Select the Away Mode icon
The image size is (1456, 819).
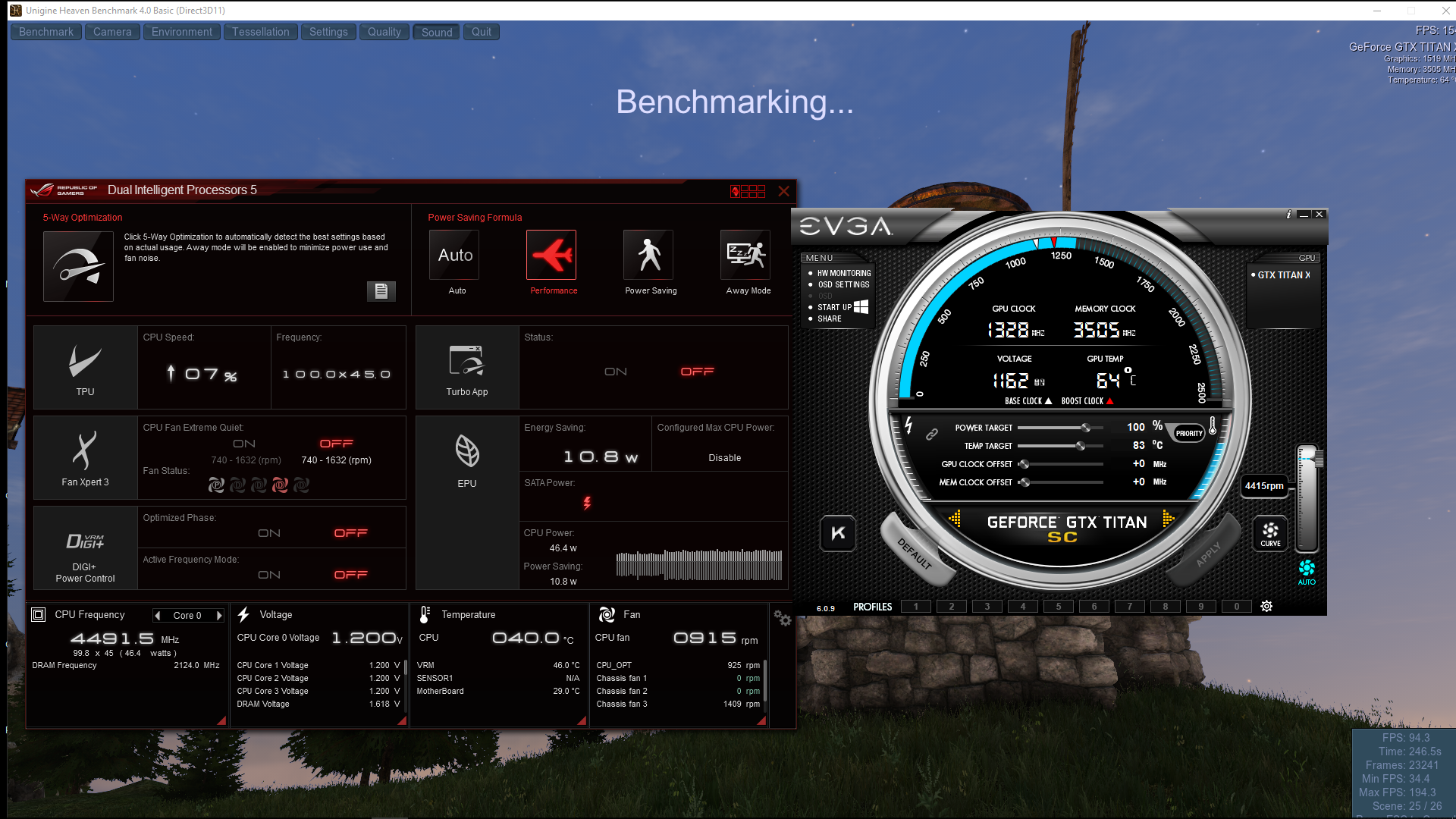point(745,255)
